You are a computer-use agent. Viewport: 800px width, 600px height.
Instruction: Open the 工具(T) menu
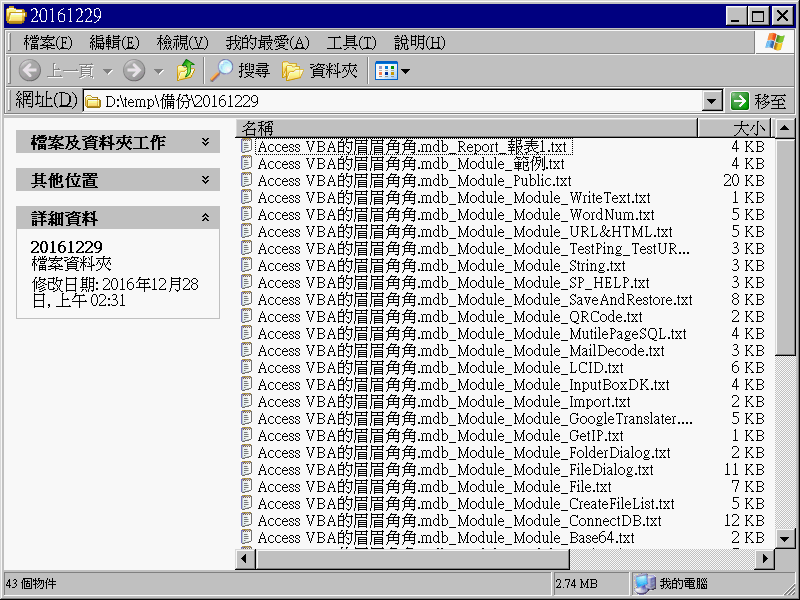(x=352, y=43)
